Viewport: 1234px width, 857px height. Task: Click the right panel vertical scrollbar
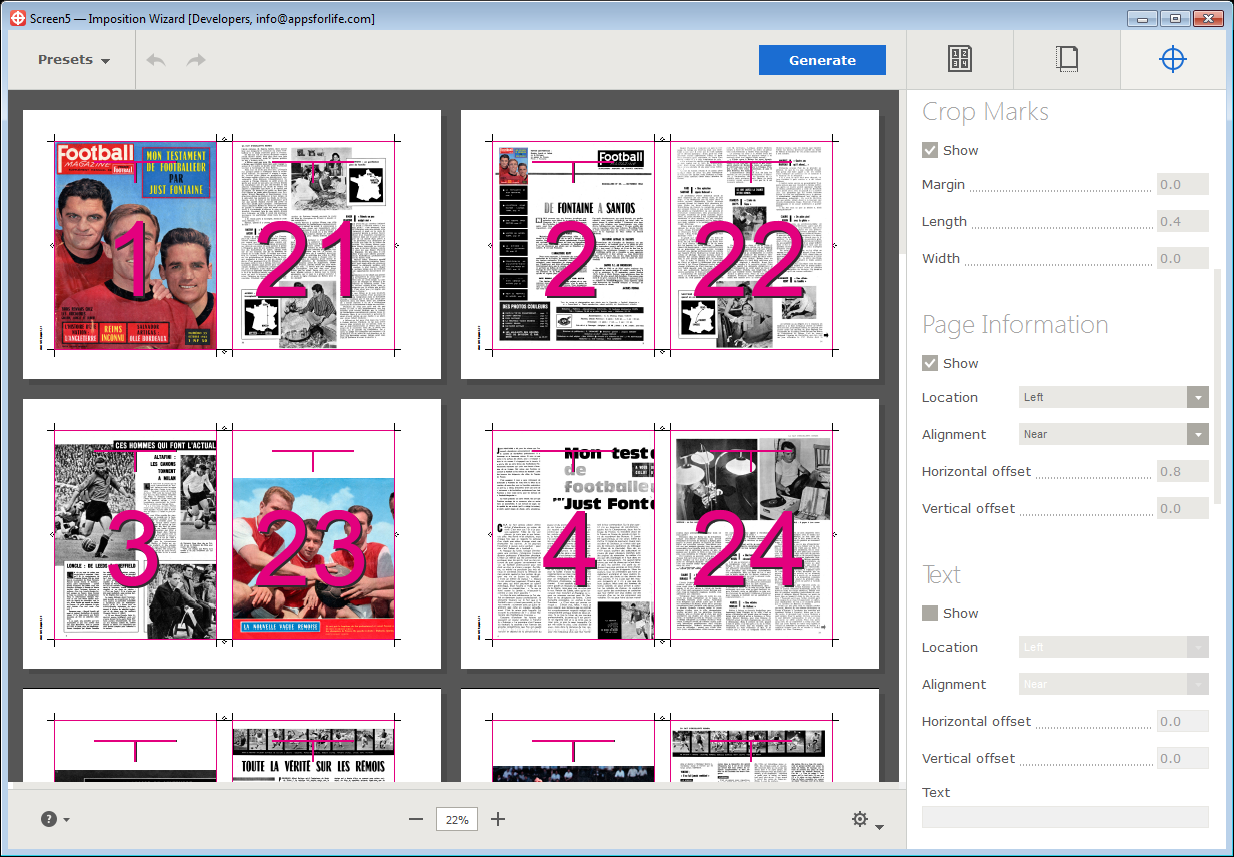1217,385
